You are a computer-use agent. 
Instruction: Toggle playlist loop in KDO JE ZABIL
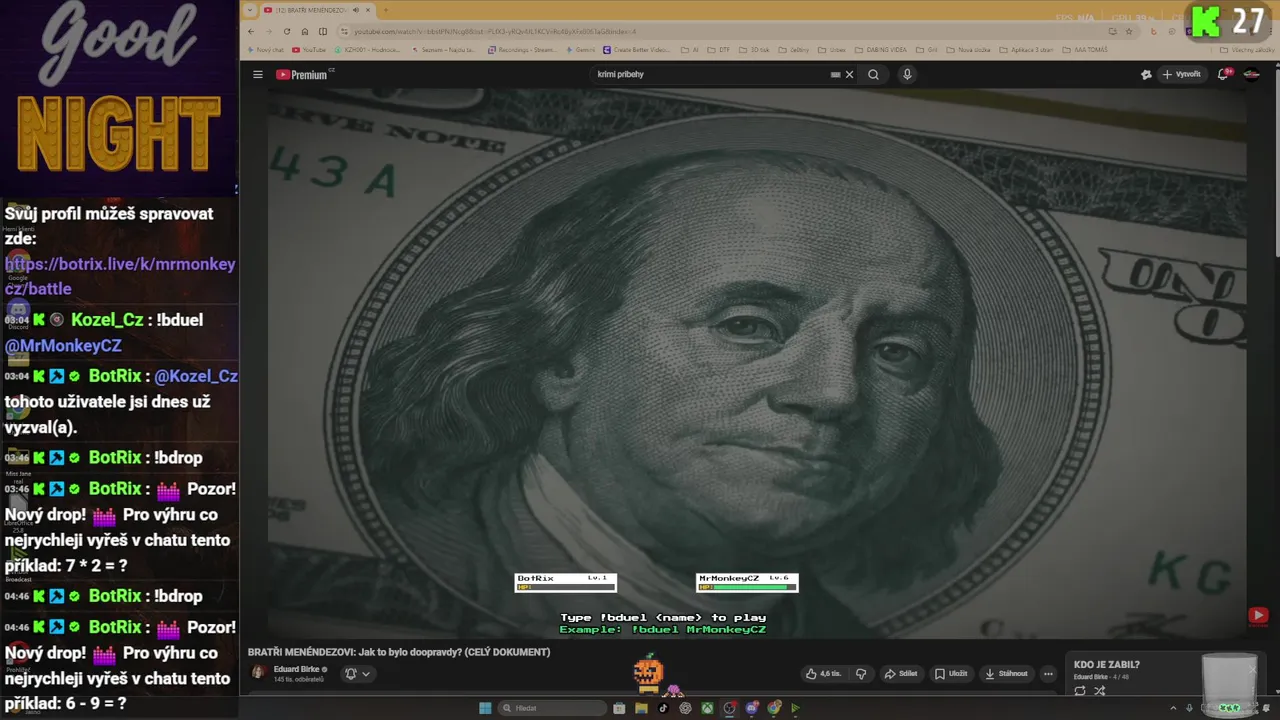[x=1080, y=690]
